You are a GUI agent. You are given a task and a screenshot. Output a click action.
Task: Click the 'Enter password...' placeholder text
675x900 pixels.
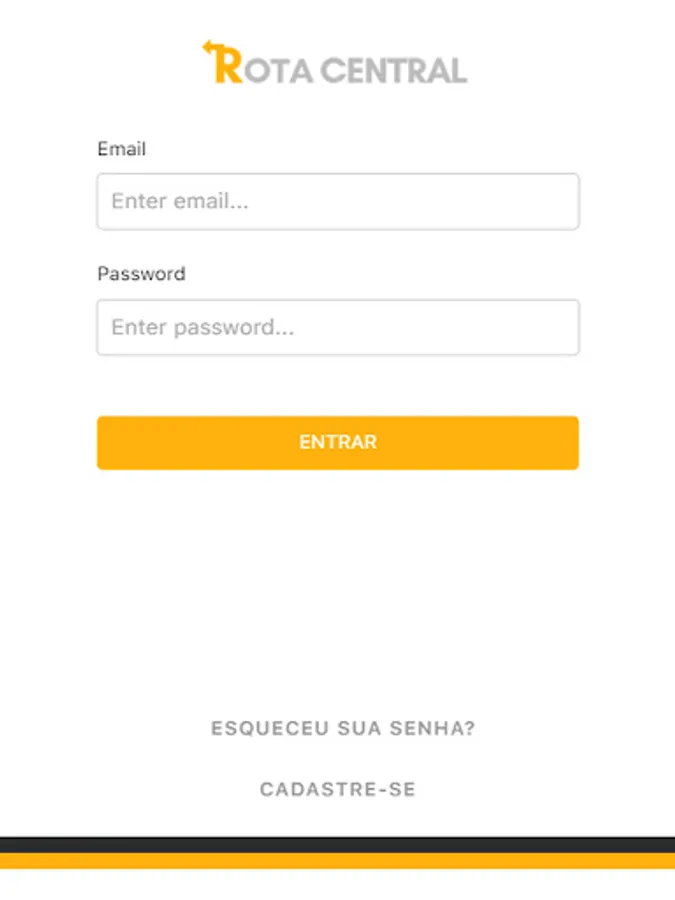coord(203,327)
